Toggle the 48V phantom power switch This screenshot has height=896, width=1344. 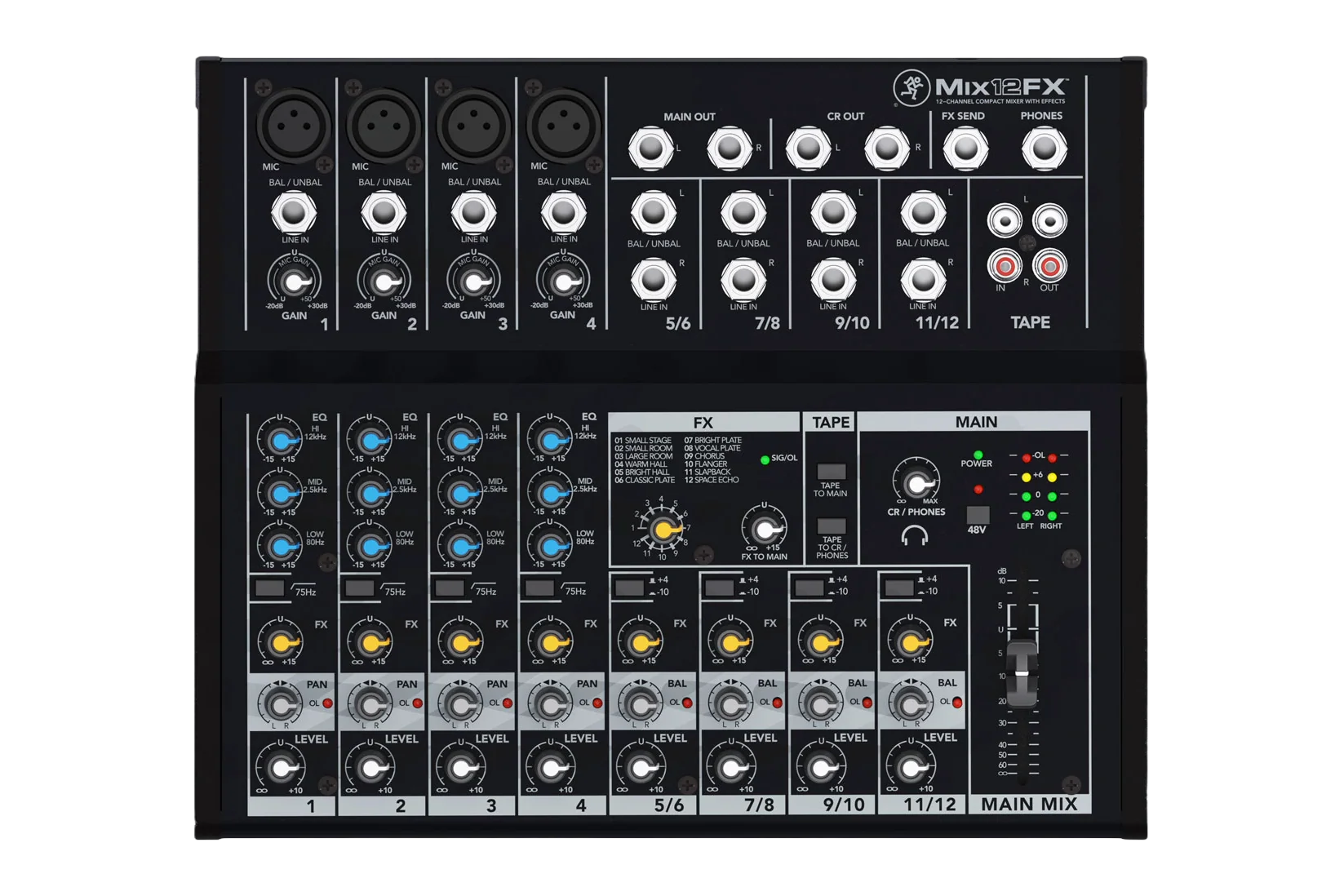[977, 515]
